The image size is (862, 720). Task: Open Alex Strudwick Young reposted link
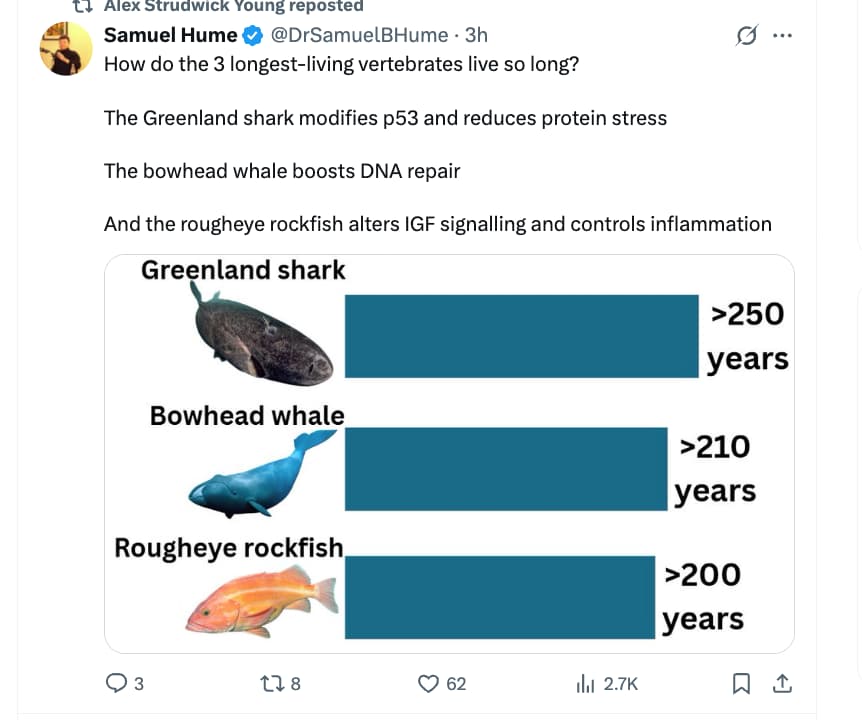pos(233,6)
